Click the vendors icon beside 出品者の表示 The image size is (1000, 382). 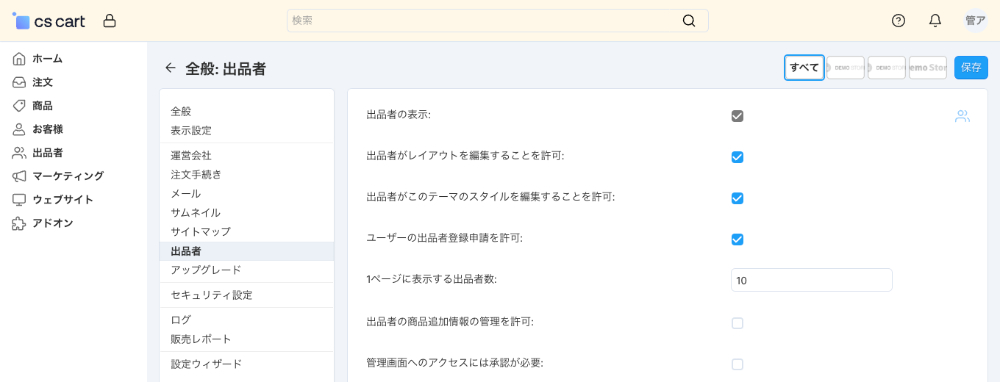[x=962, y=116]
